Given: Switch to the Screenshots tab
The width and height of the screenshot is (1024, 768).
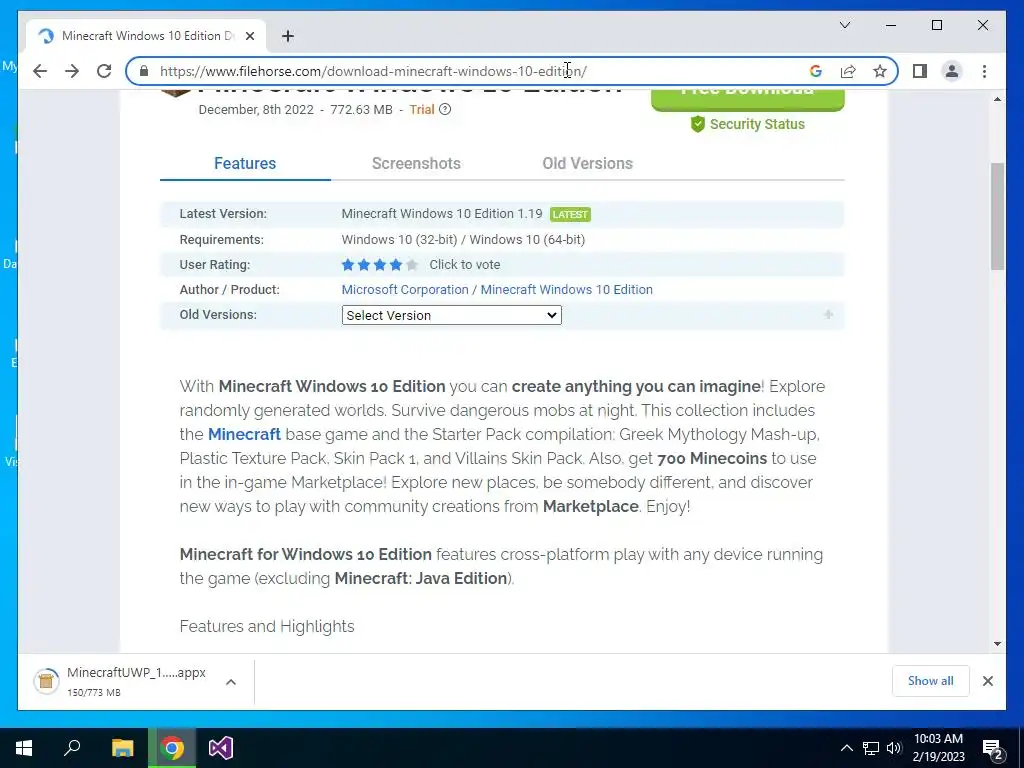Looking at the screenshot, I should pos(416,163).
